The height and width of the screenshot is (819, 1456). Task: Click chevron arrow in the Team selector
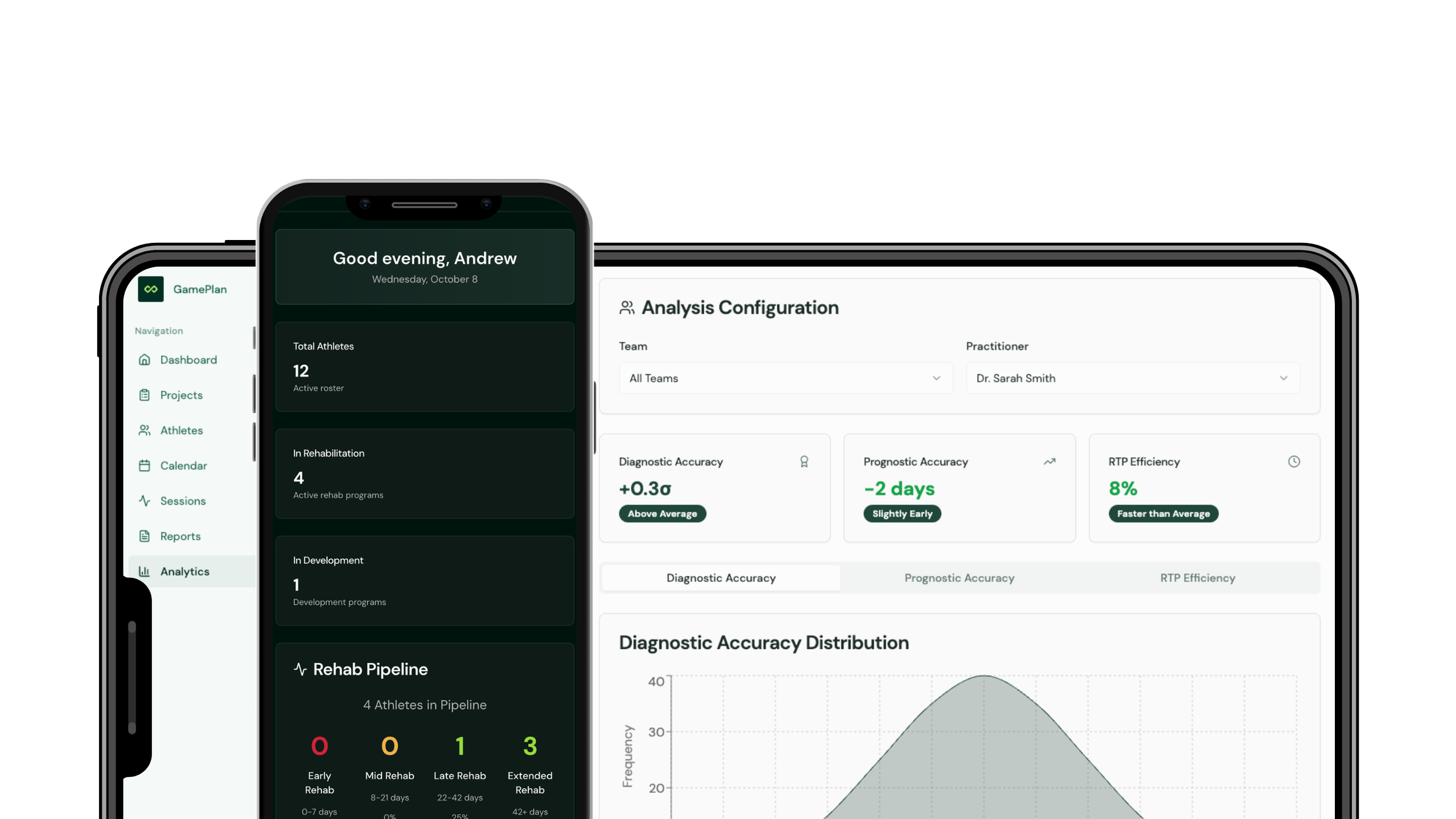[936, 378]
